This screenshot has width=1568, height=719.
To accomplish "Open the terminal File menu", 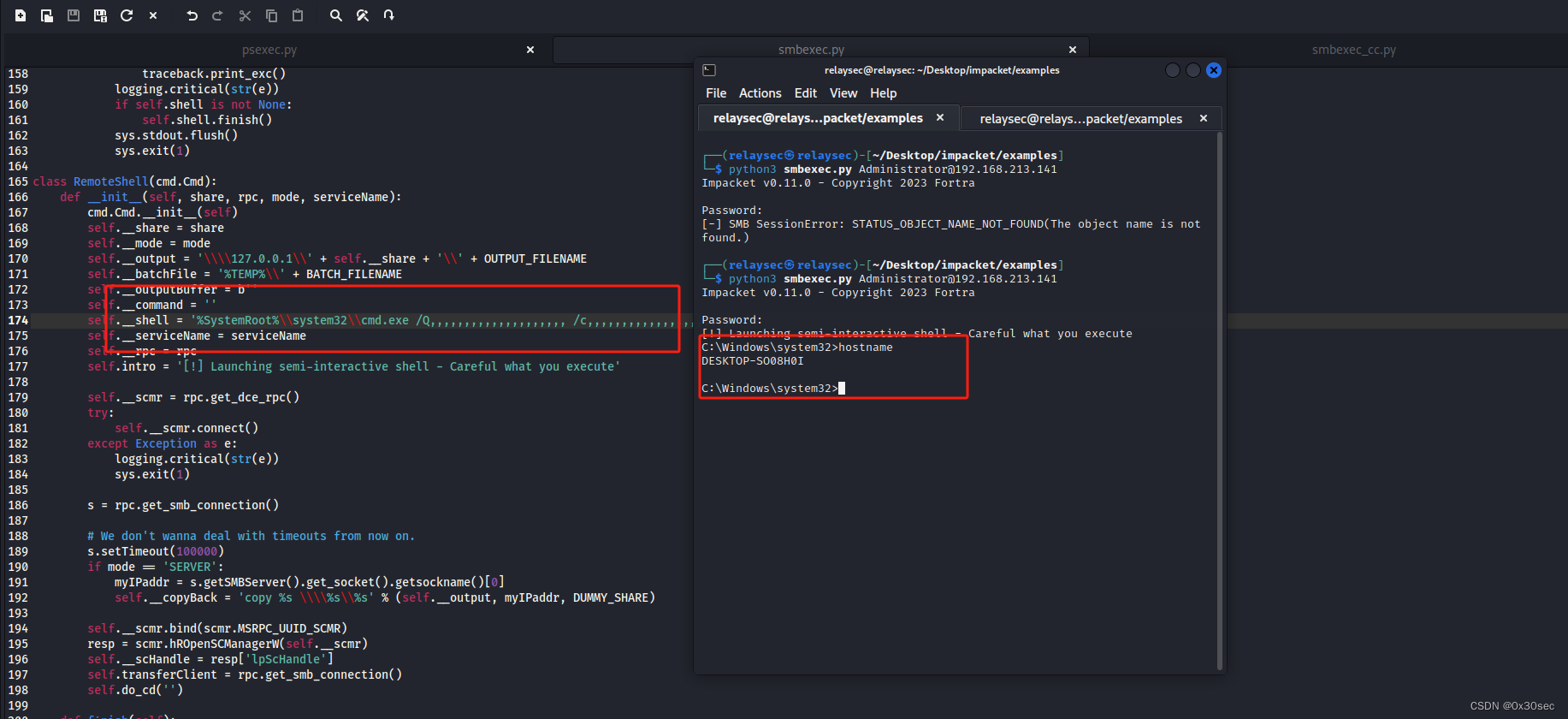I will pyautogui.click(x=716, y=93).
